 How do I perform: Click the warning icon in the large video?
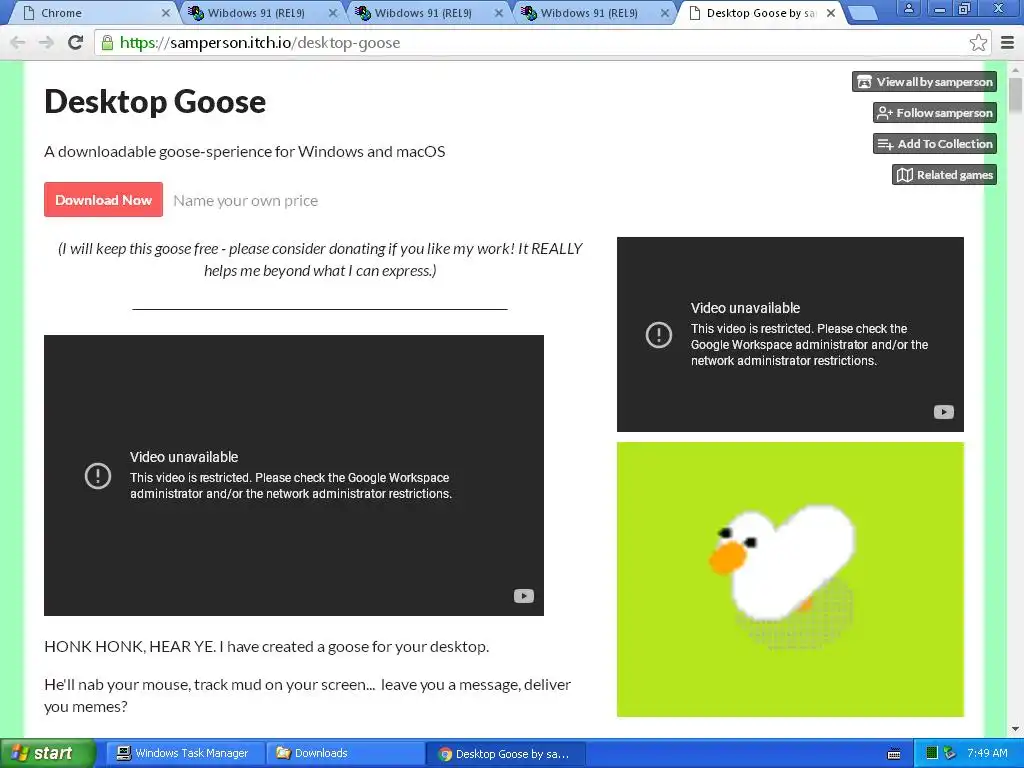click(98, 475)
